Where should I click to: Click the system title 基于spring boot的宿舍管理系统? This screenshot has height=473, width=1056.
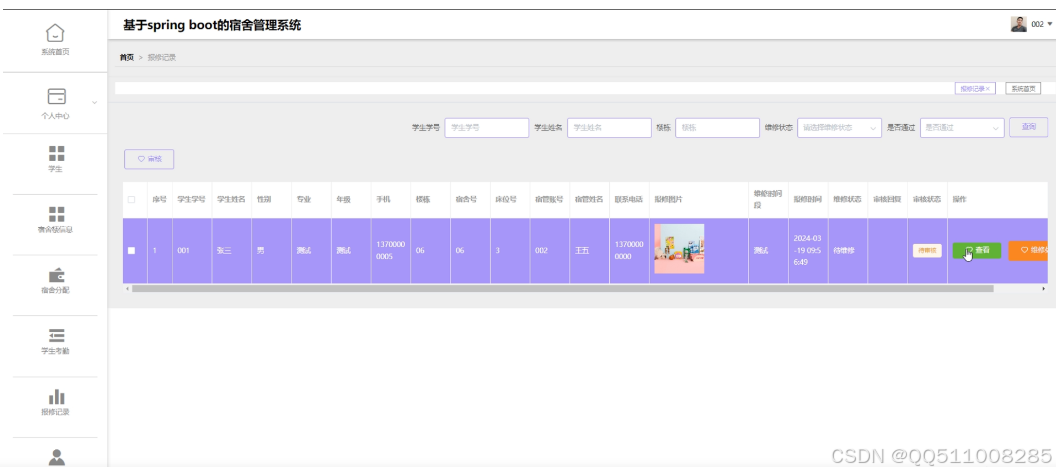pyautogui.click(x=211, y=26)
